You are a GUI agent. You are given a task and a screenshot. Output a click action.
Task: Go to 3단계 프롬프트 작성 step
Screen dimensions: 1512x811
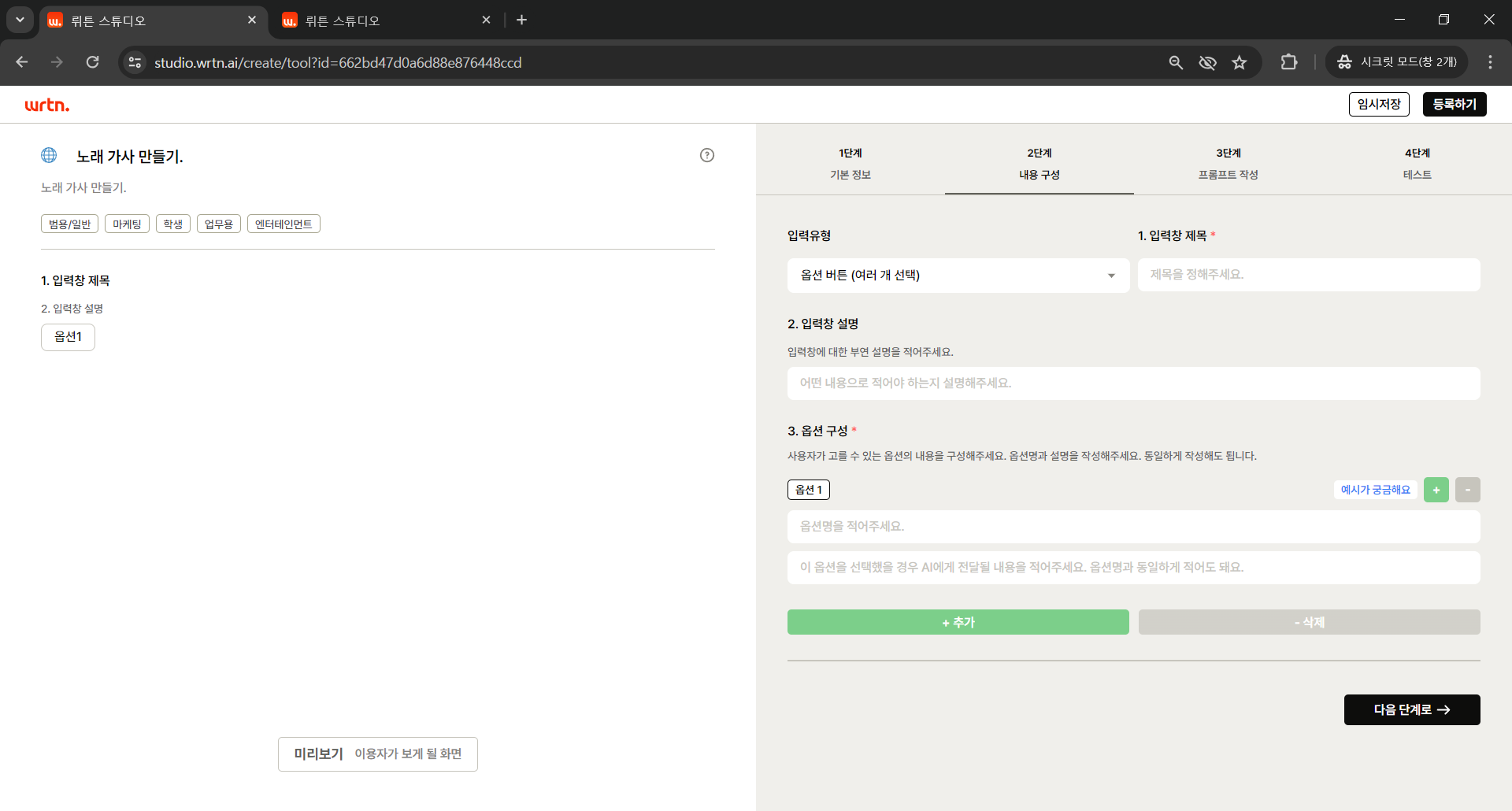pos(1228,163)
